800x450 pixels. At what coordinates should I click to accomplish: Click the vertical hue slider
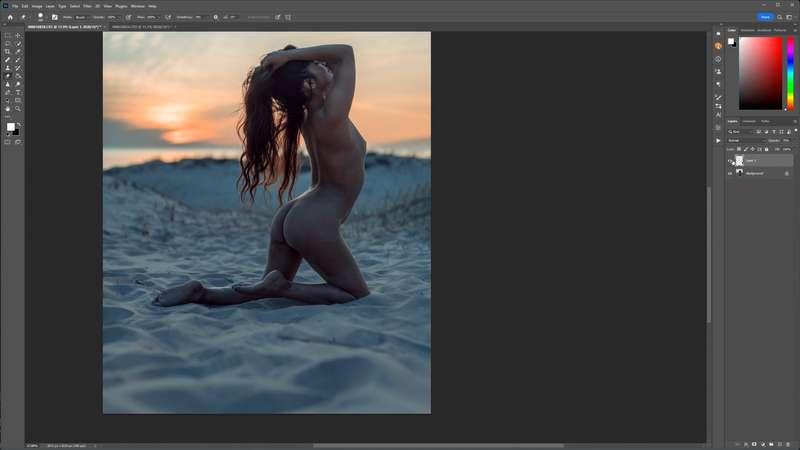(790, 73)
